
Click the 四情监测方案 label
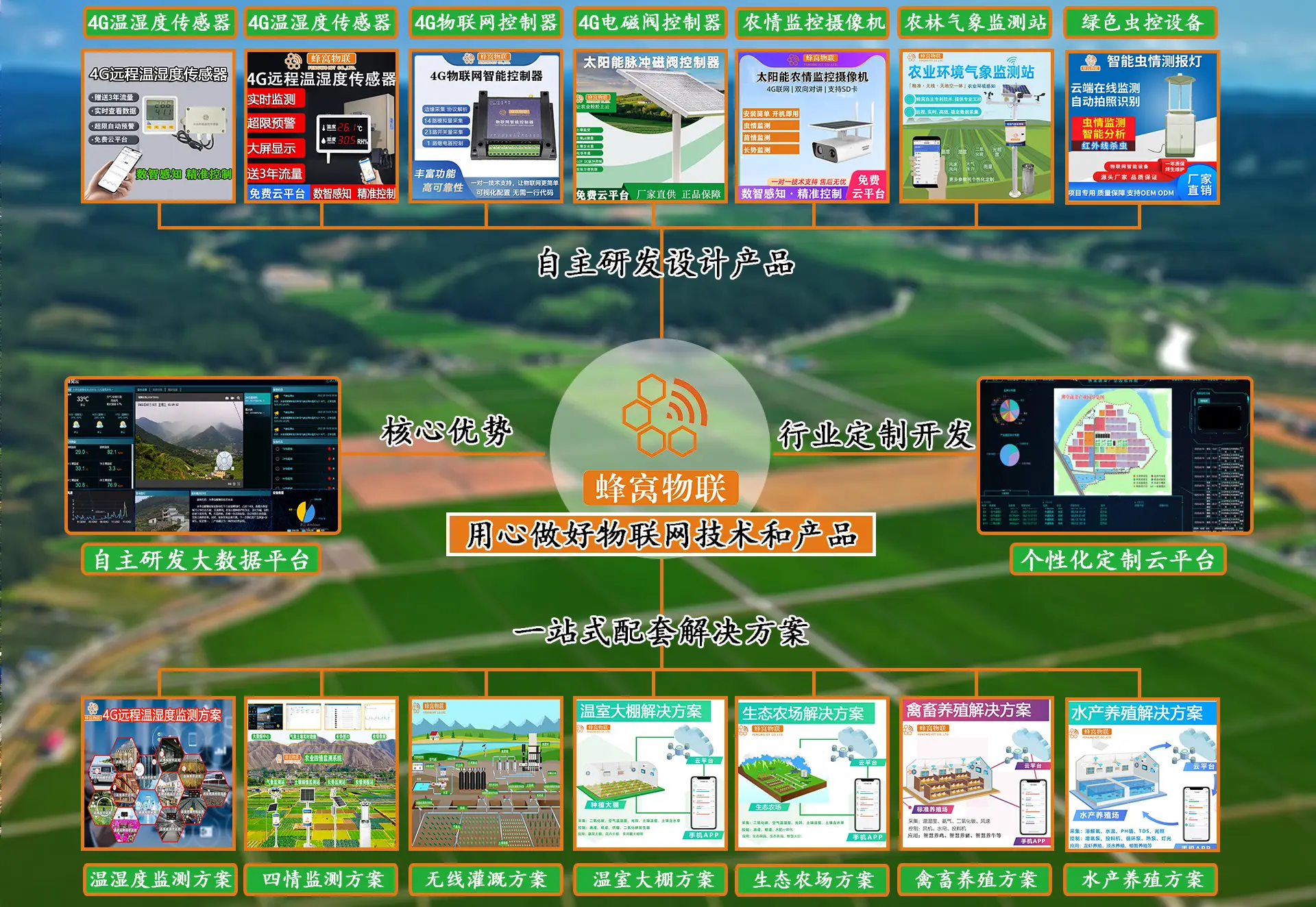[322, 880]
